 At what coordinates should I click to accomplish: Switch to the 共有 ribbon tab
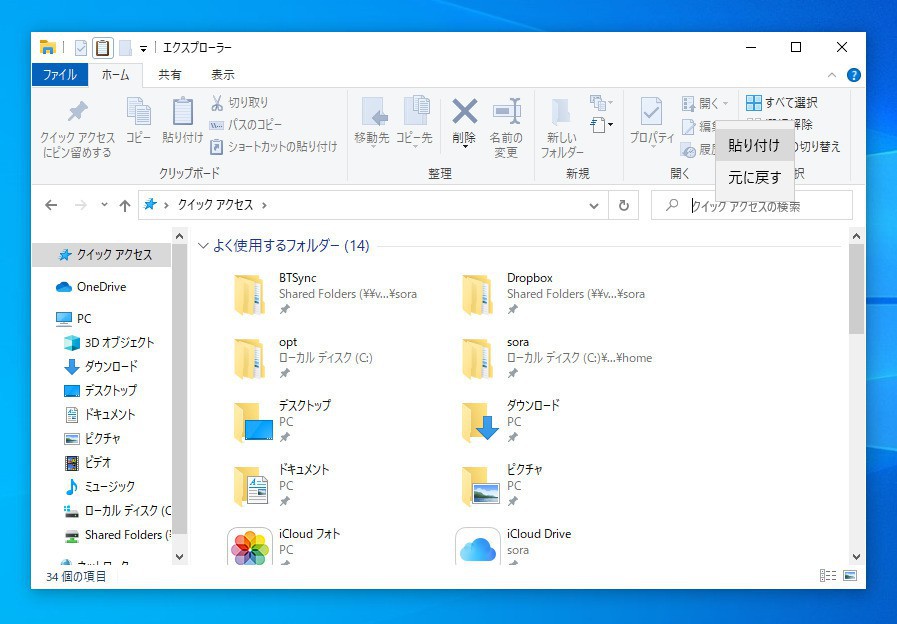tap(169, 75)
